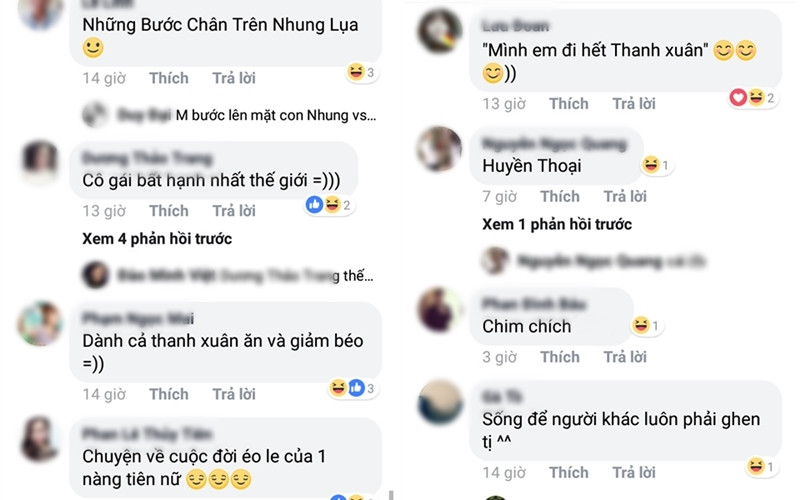Open reactions on 'Những Bước Chân Trên Nhung Lụa'

[x=362, y=72]
